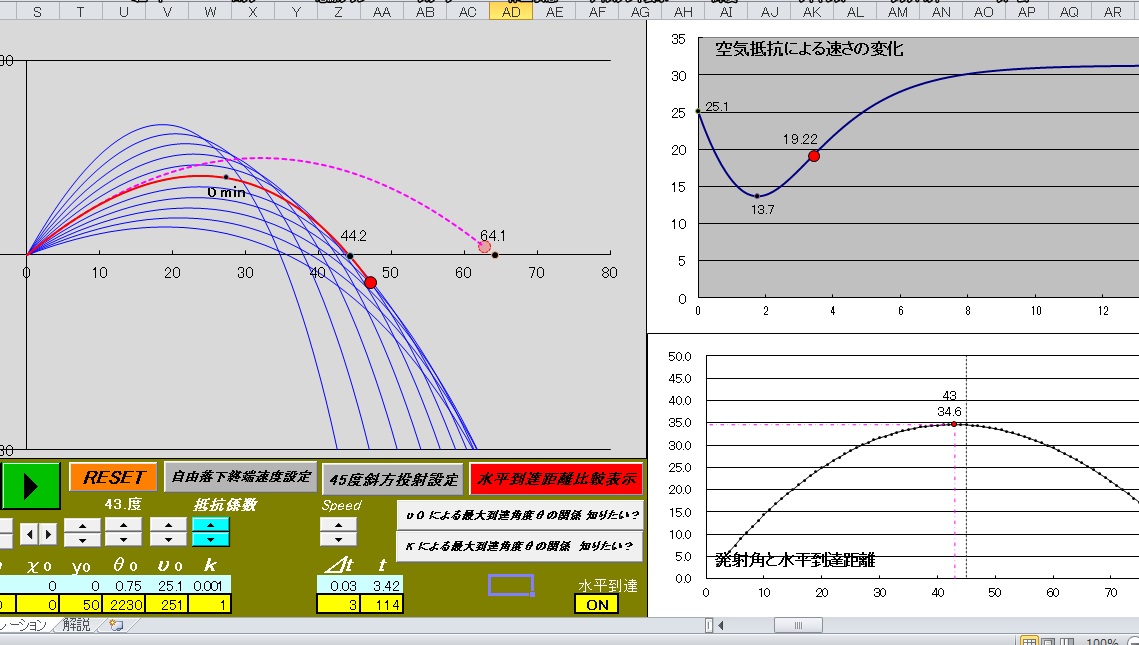
Task: Select column S header
Action: [37, 11]
